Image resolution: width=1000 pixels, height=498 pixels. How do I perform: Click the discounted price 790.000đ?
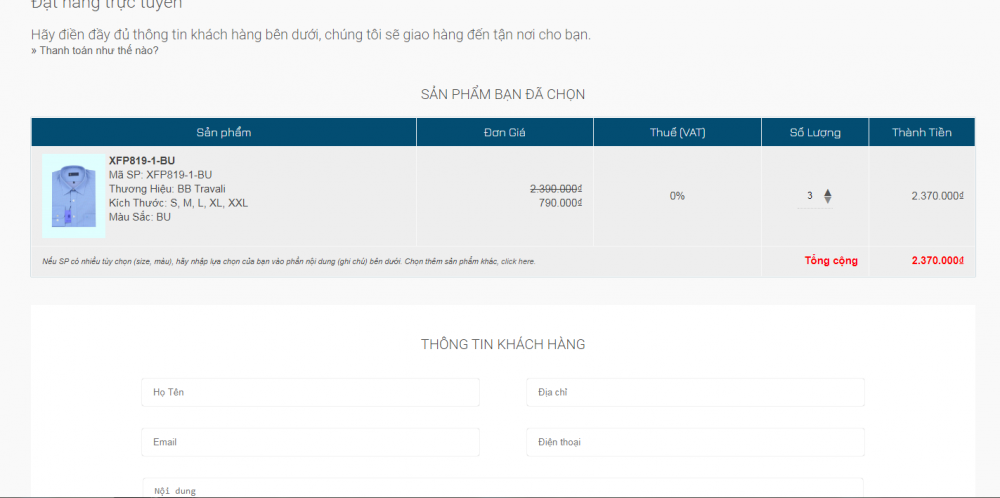pos(561,203)
